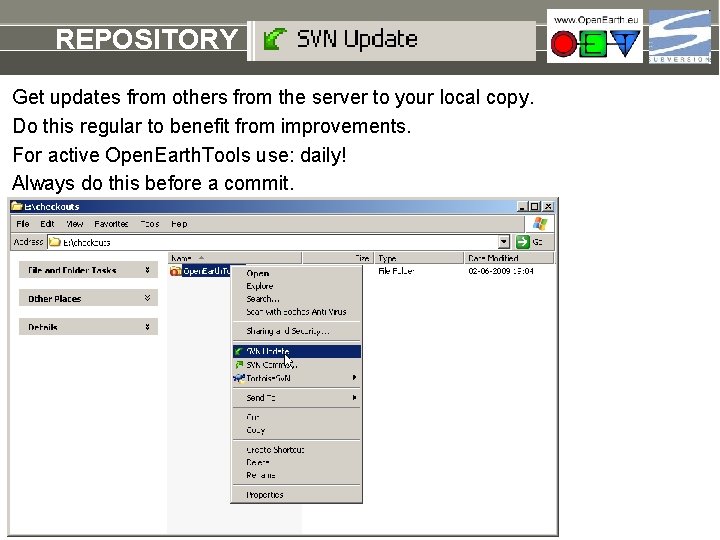Choose Cut from the context menu
The height and width of the screenshot is (540, 720).
click(297, 417)
